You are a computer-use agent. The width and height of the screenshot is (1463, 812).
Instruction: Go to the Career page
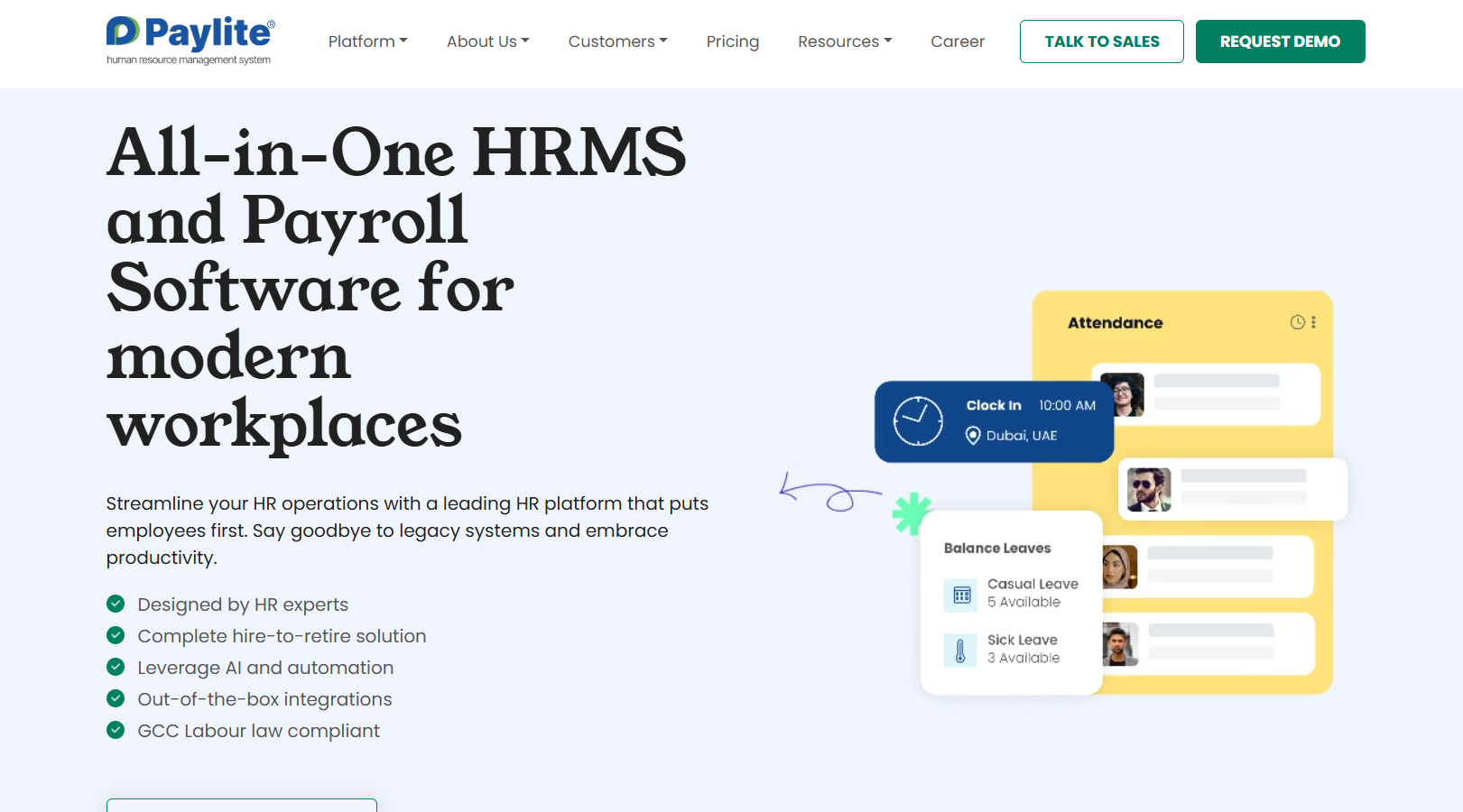(x=958, y=42)
